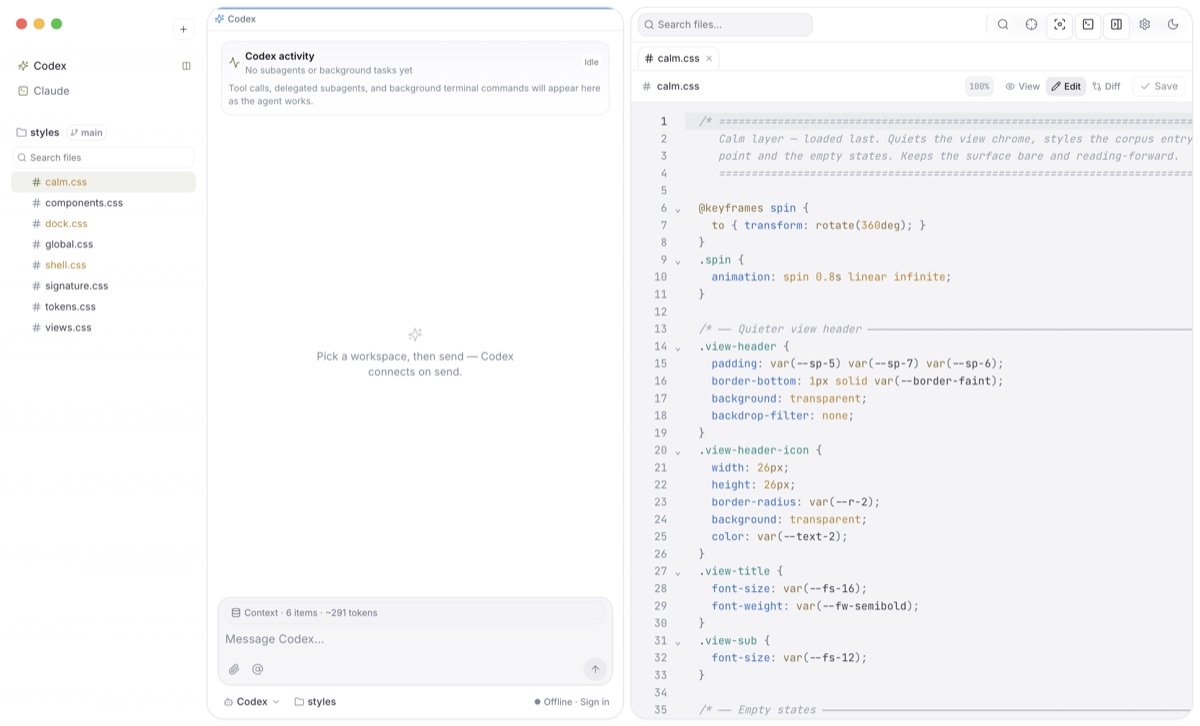Focus the sidebar Search files field
Screen dimensions: 1200x726
tap(104, 157)
